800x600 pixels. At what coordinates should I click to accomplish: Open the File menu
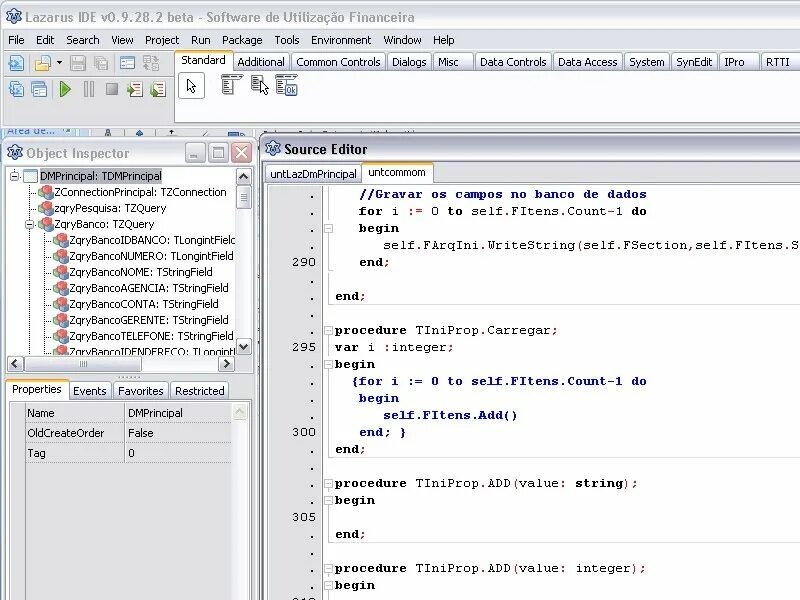[x=16, y=40]
